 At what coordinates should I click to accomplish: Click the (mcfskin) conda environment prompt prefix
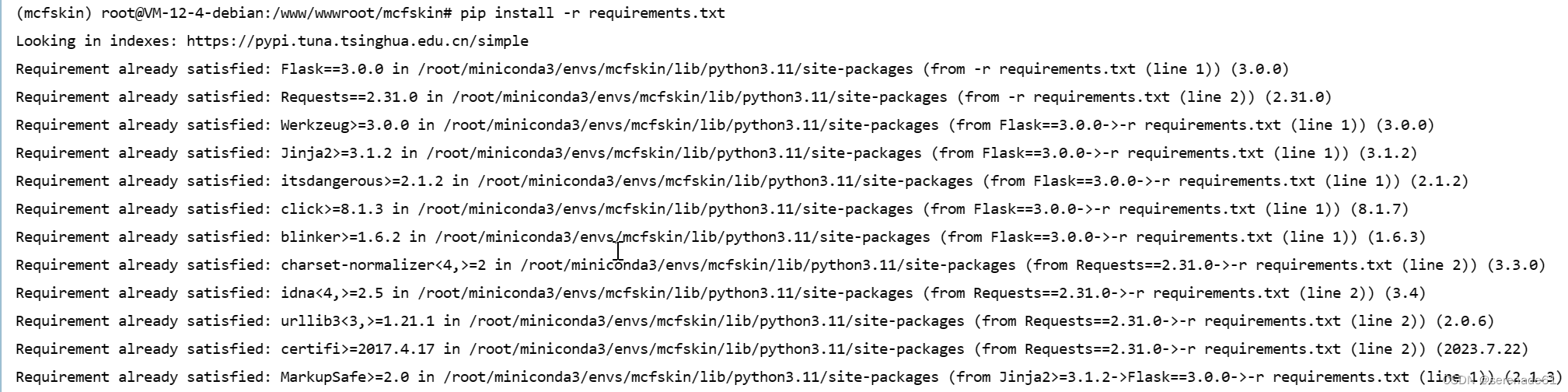pos(54,13)
